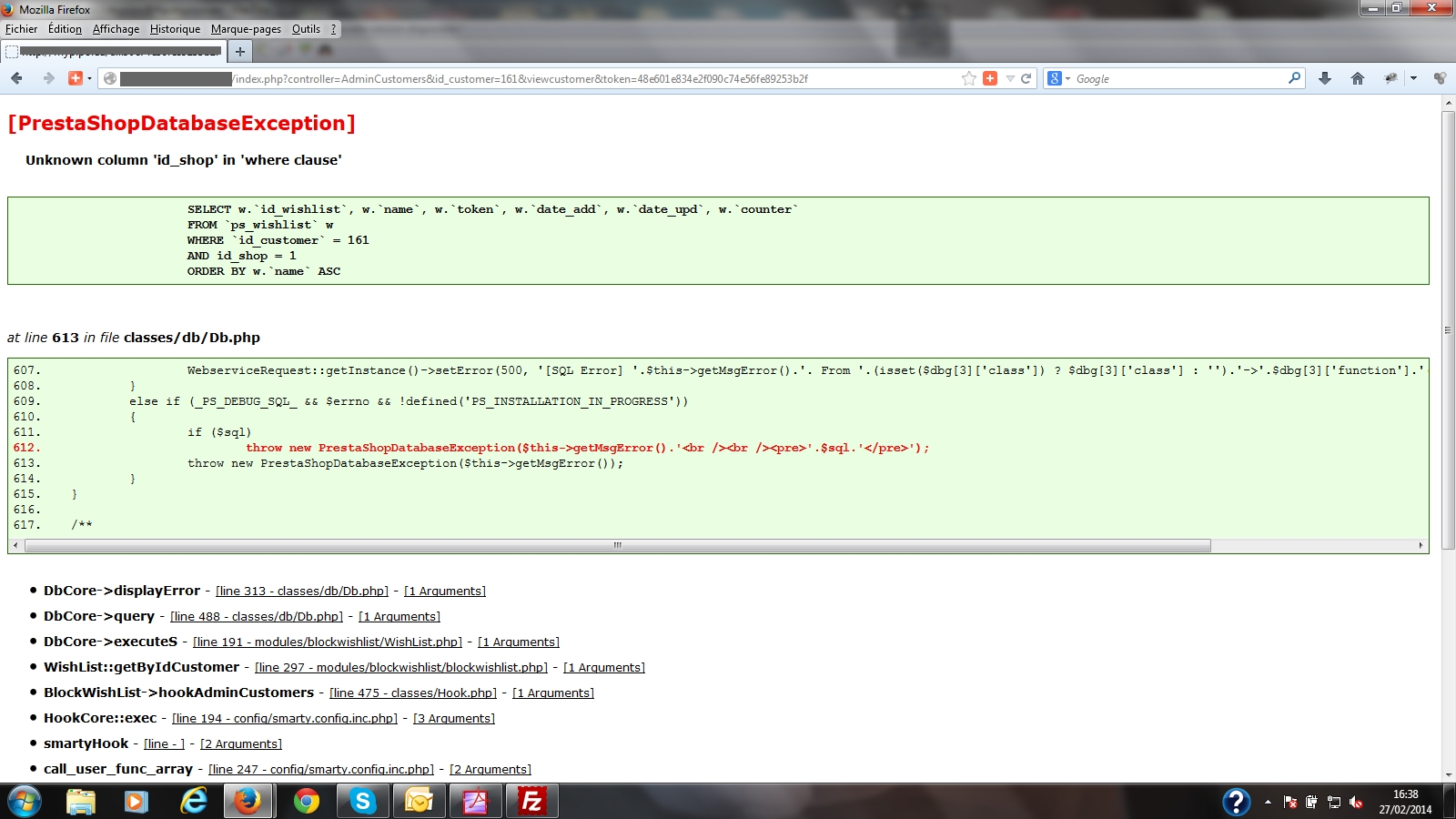Screen dimensions: 1456x819
Task: Show the 2 Arguments for smartyHook
Action: (241, 743)
